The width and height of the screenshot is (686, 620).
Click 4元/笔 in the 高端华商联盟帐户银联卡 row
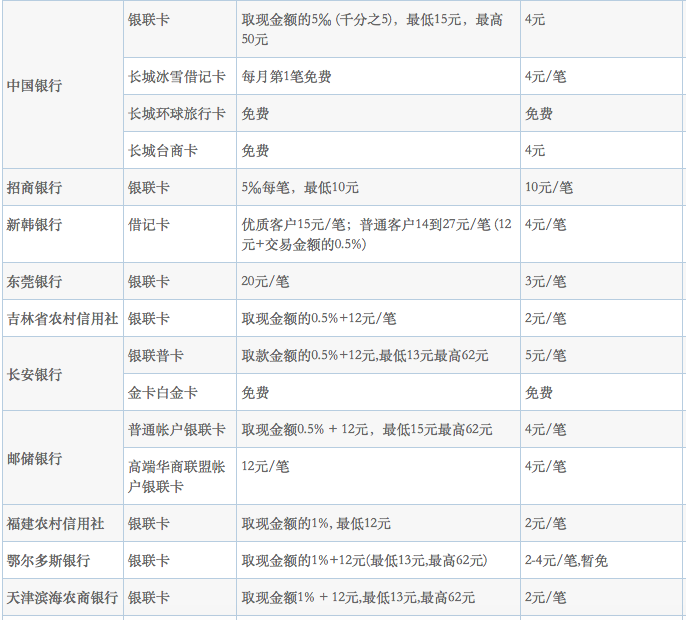(x=545, y=467)
